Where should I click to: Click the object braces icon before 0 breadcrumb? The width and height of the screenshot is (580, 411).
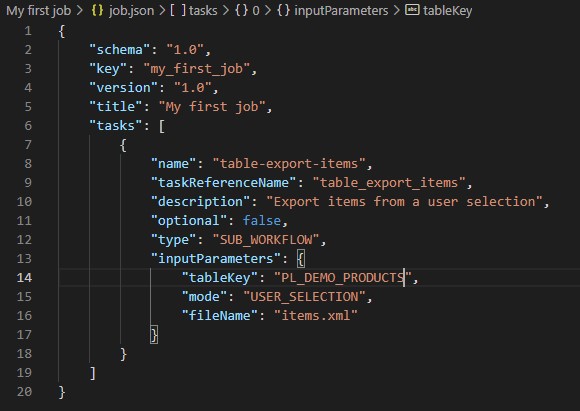241,10
